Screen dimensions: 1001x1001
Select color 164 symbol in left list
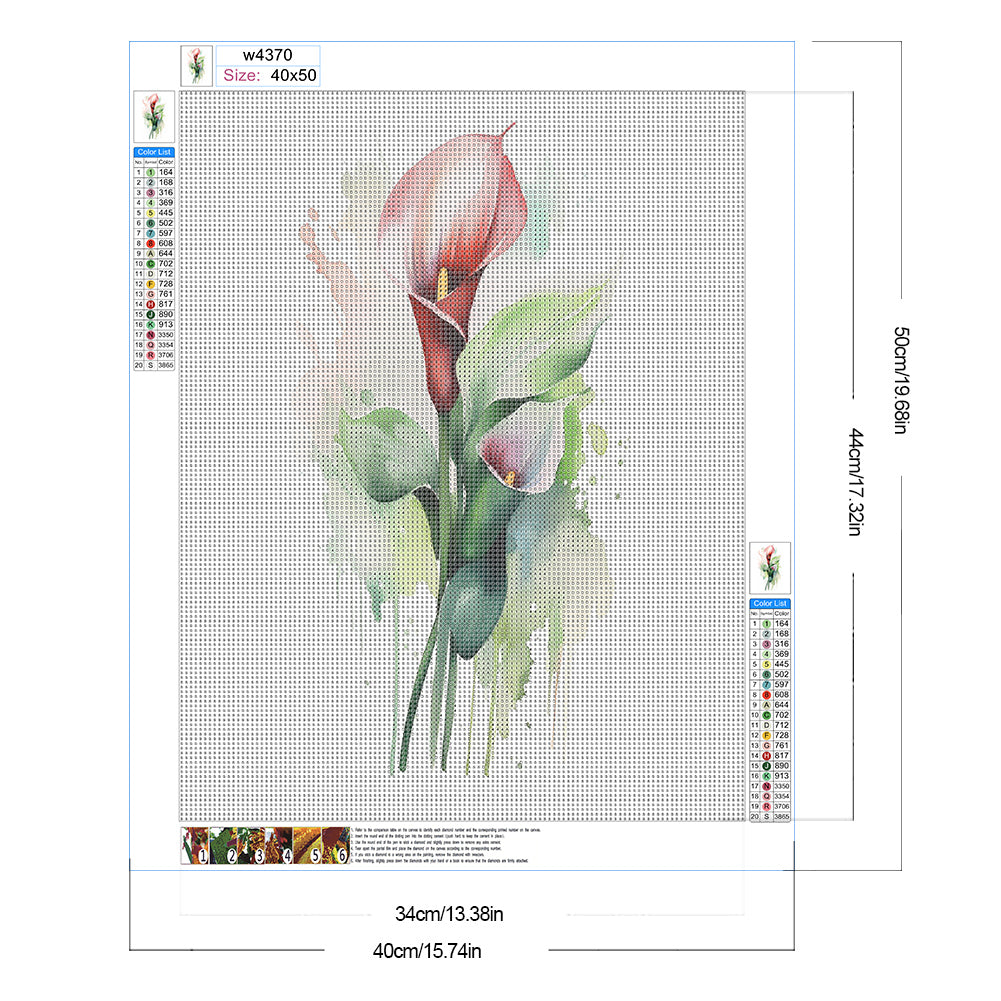[x=151, y=172]
